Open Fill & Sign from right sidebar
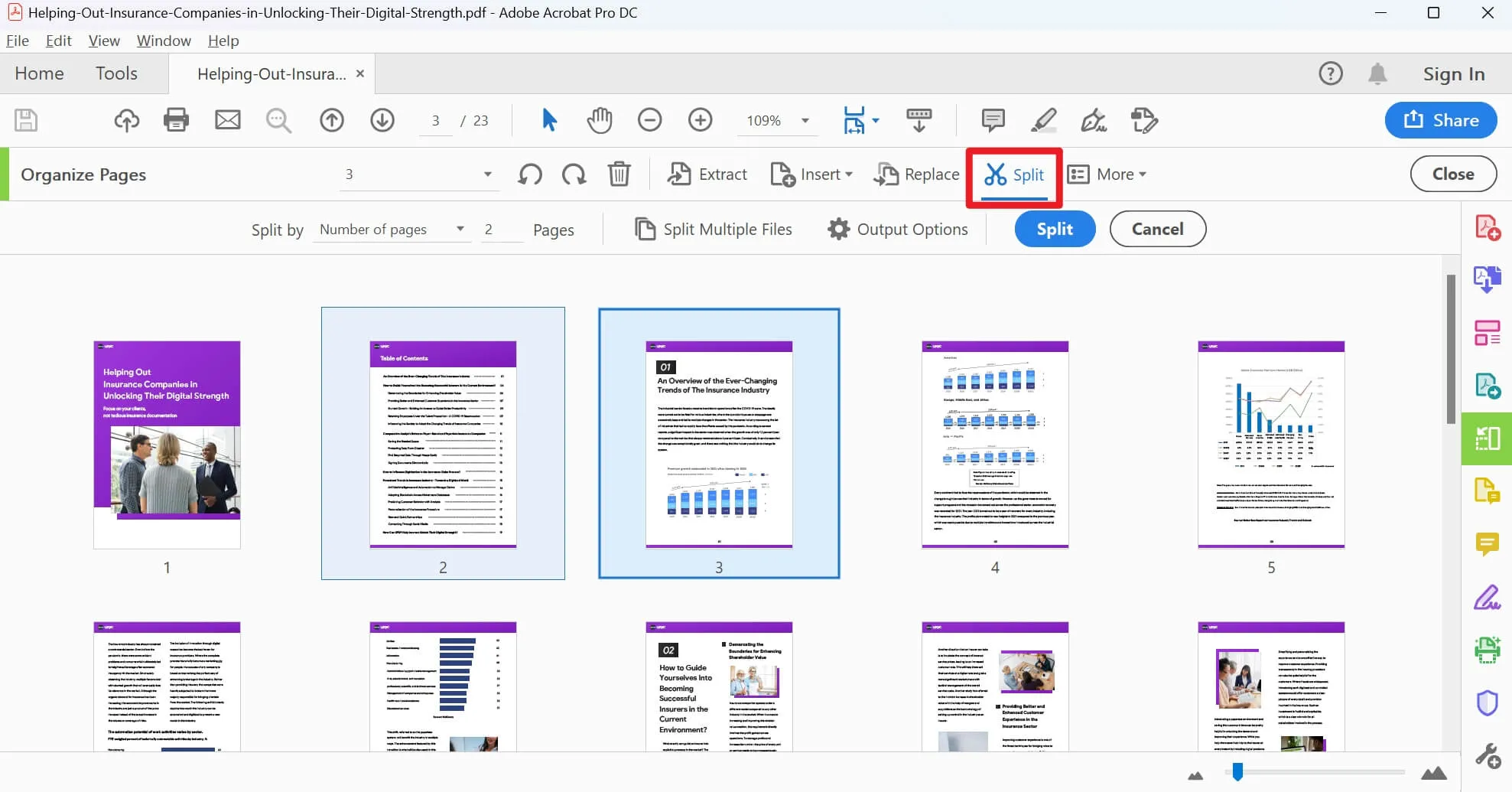1512x792 pixels. [1487, 598]
